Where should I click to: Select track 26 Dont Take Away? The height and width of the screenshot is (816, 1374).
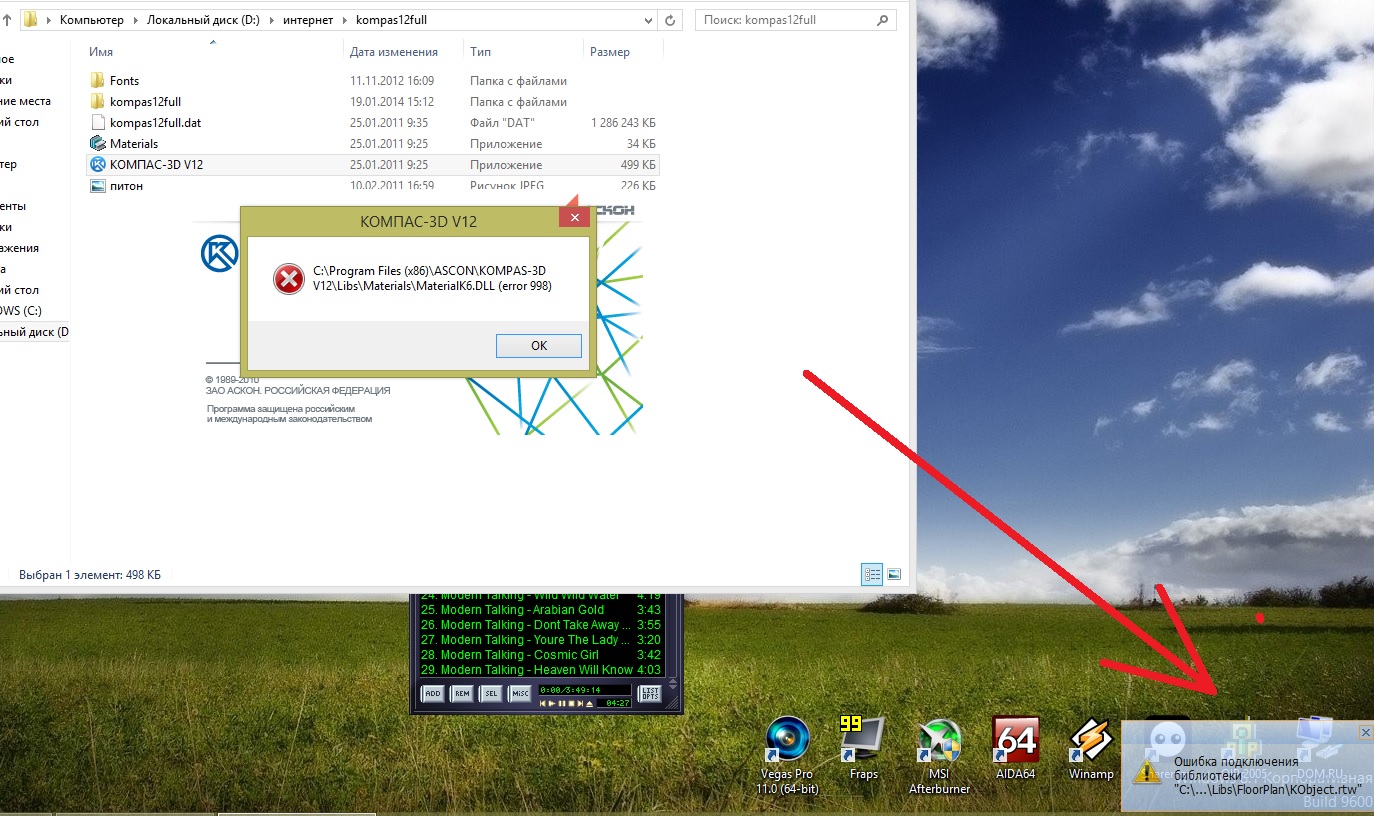point(541,625)
